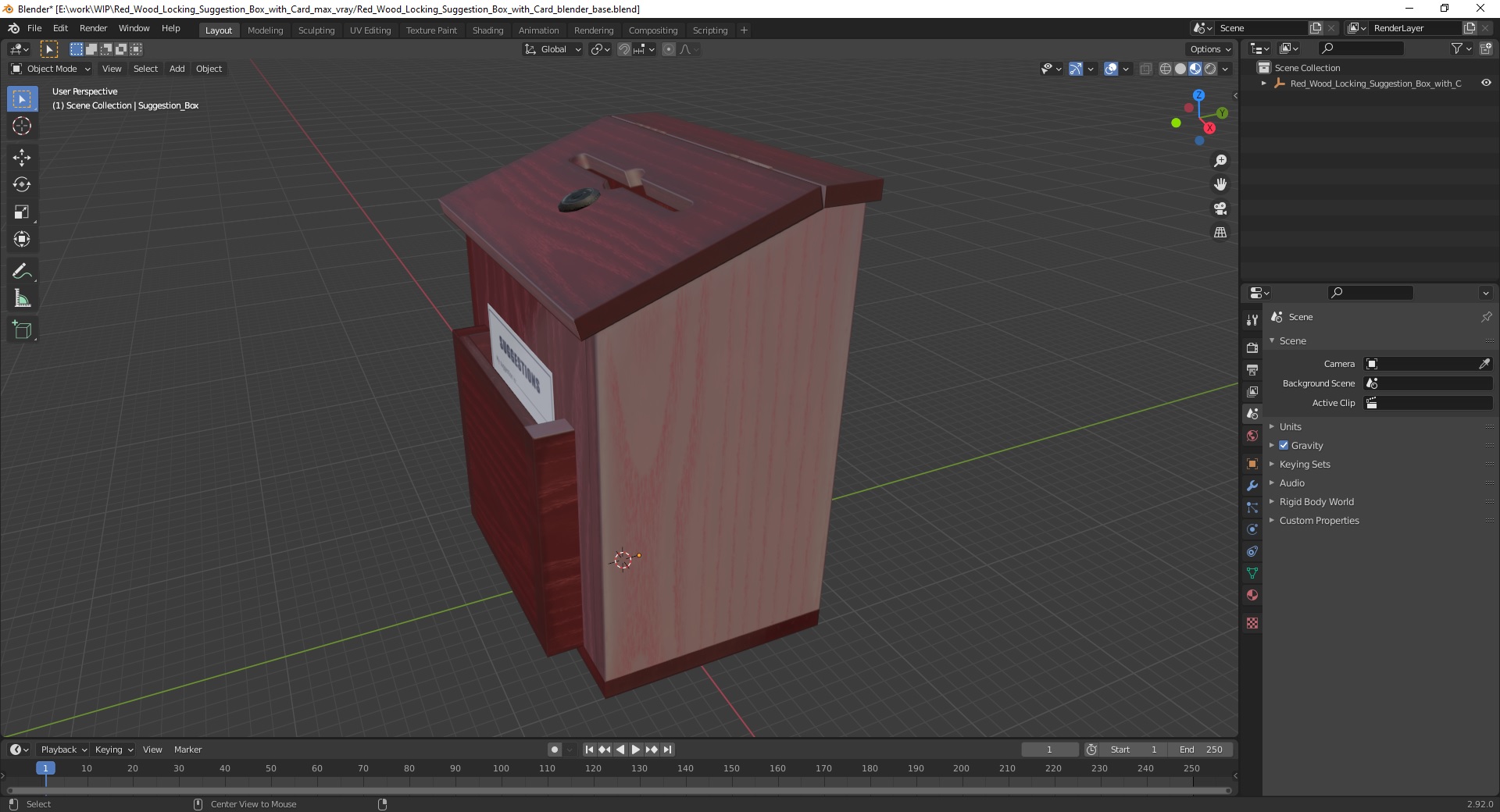Select the Annotate tool
Viewport: 1500px width, 812px height.
point(22,271)
